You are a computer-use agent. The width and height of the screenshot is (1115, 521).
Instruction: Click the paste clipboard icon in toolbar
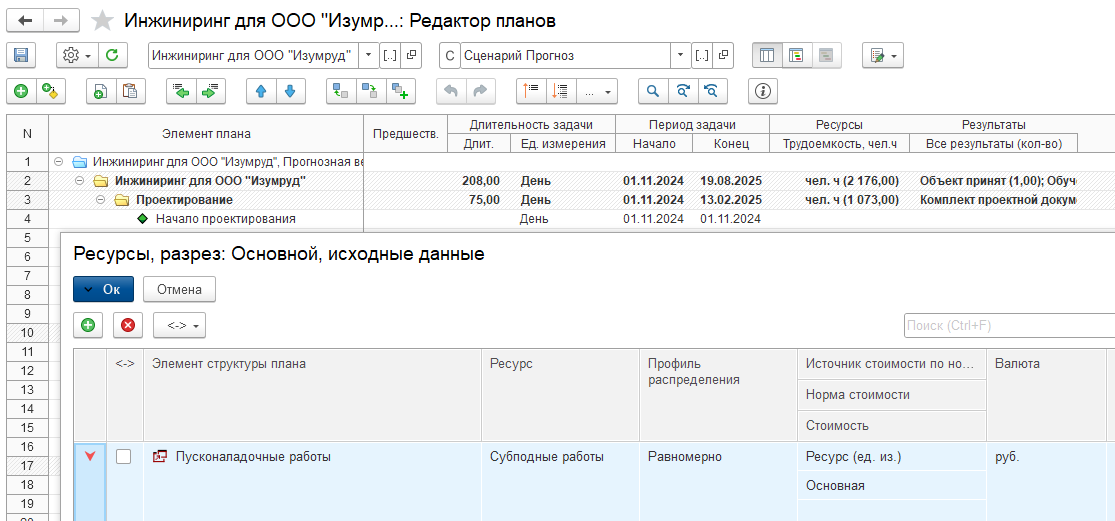click(x=129, y=91)
